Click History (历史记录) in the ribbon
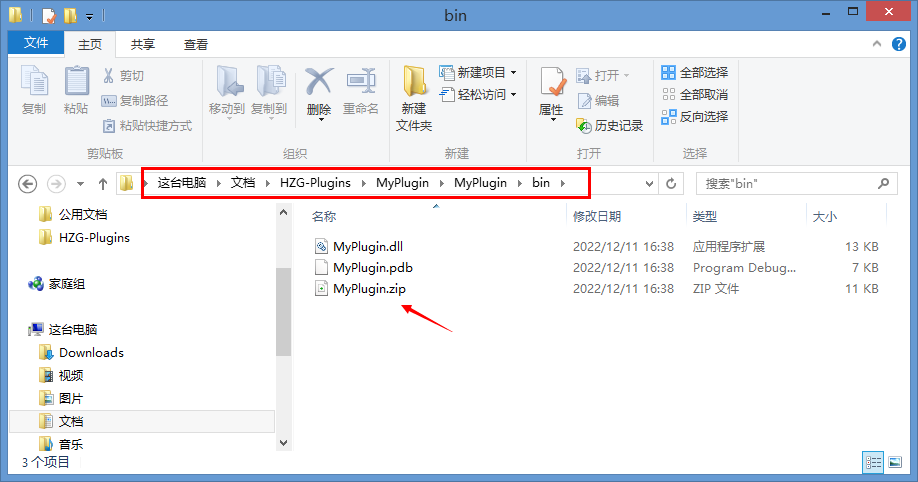This screenshot has height=482, width=918. (x=609, y=125)
